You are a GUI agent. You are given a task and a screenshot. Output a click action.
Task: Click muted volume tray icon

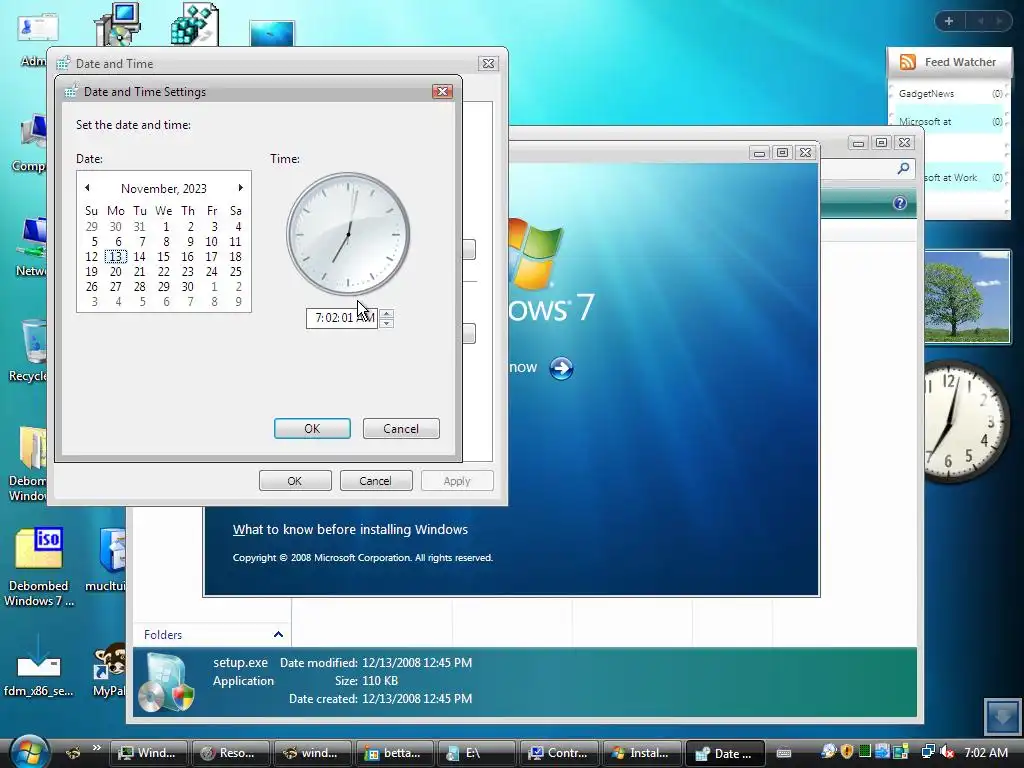point(947,752)
